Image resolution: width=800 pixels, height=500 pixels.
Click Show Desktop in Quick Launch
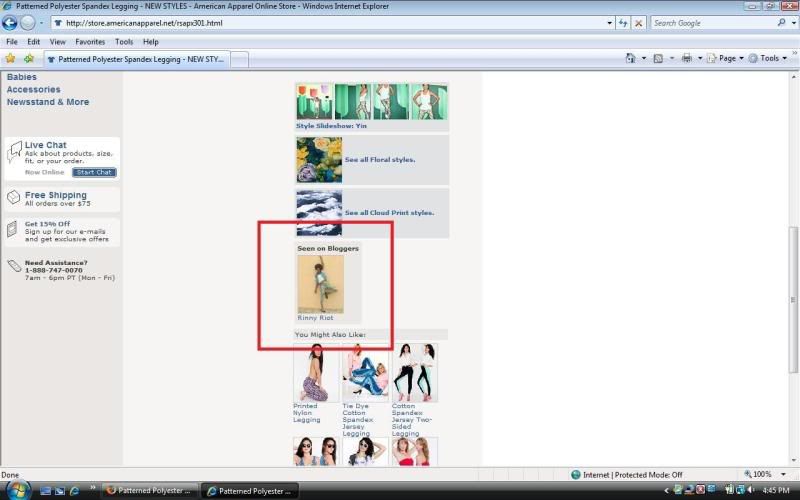pos(45,491)
